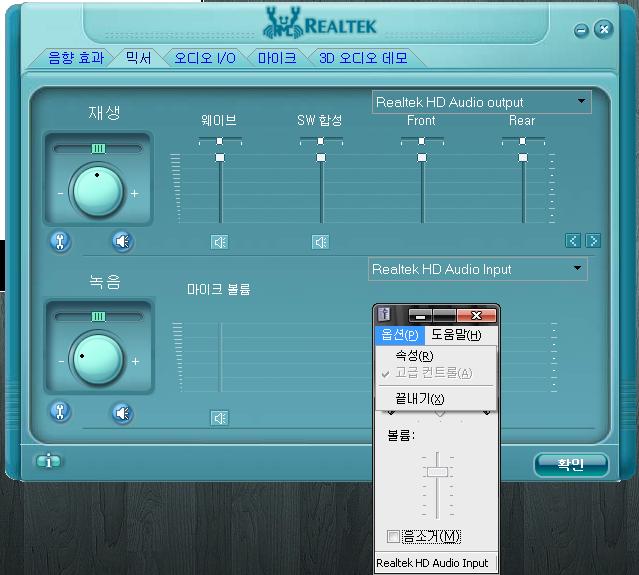This screenshot has height=575, width=639.
Task: Close the small volume control window
Action: click(476, 315)
